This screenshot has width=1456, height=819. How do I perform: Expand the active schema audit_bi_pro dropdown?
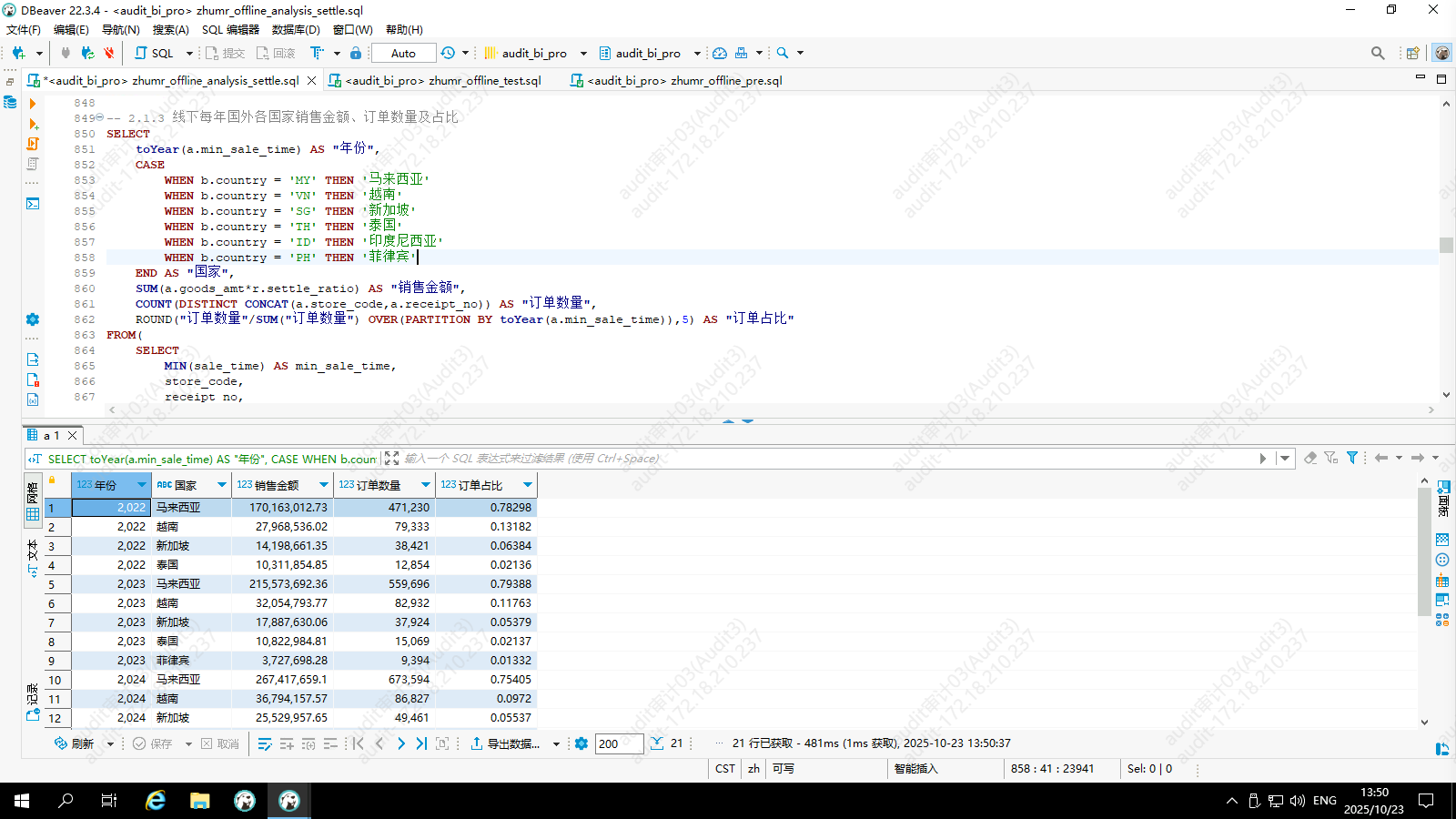(x=697, y=53)
